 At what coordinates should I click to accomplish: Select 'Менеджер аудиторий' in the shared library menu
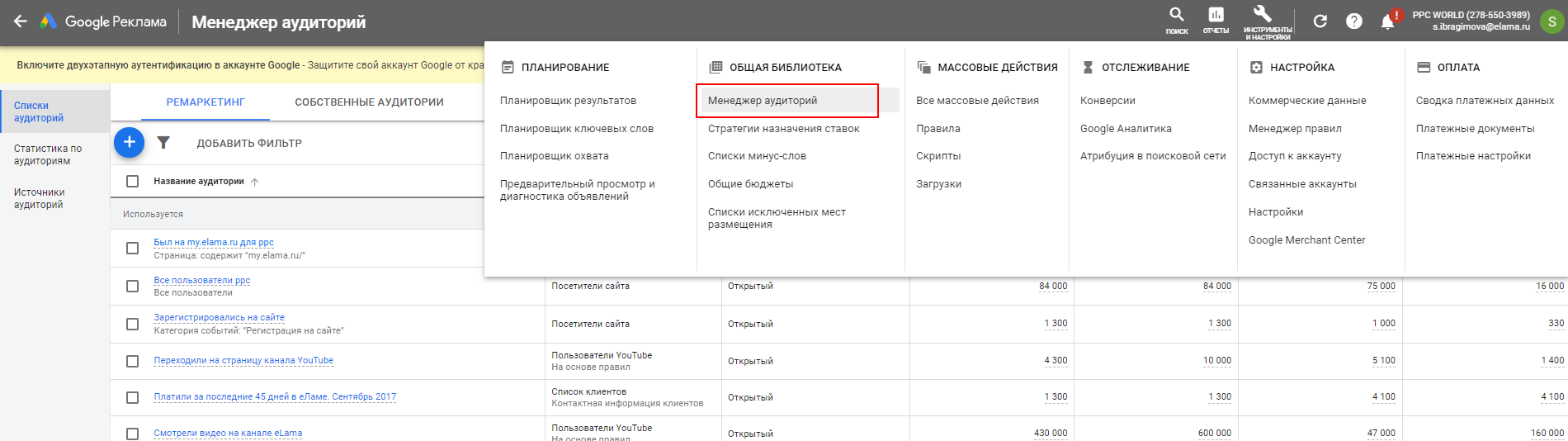tap(763, 101)
